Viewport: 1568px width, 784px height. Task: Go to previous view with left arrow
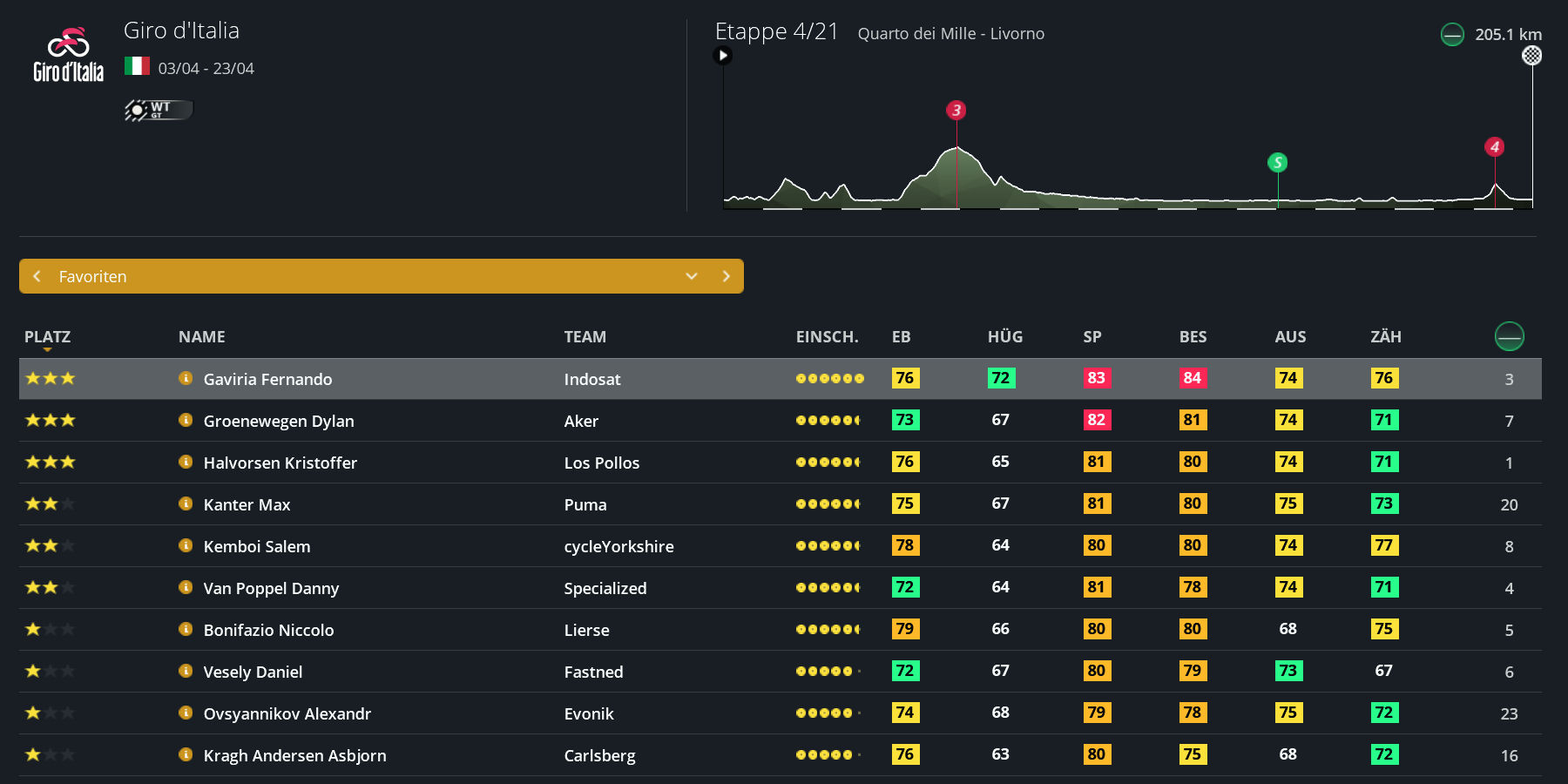coord(37,276)
